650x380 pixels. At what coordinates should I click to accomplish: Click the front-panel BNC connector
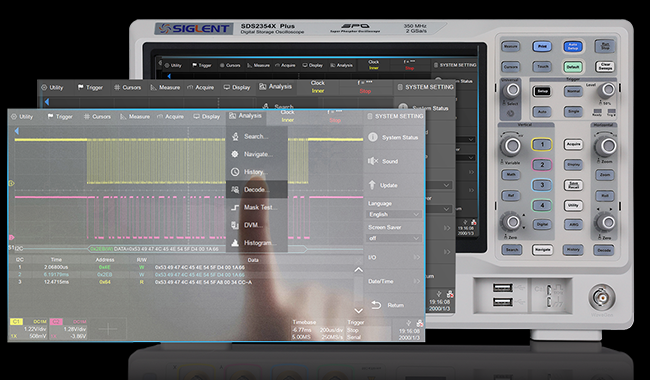pos(601,297)
